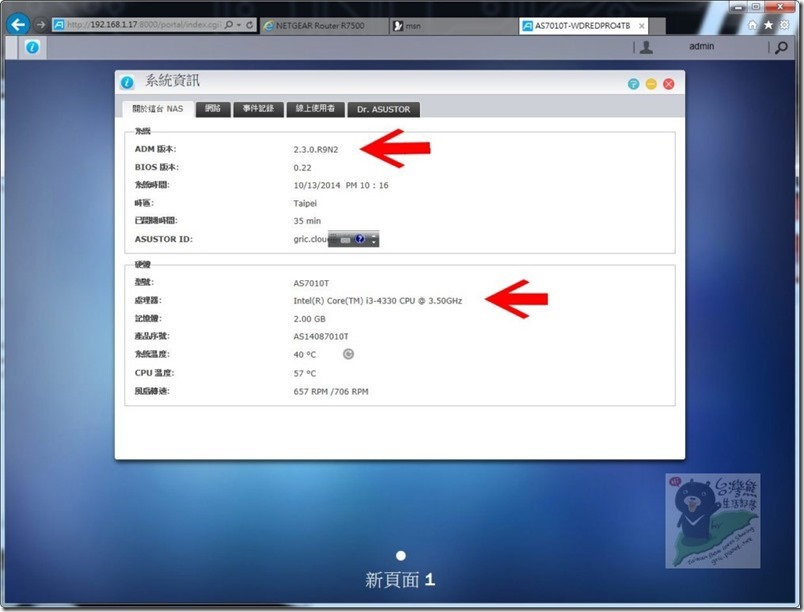This screenshot has width=804, height=612.
Task: Open the browser Favorites star
Action: [768, 25]
